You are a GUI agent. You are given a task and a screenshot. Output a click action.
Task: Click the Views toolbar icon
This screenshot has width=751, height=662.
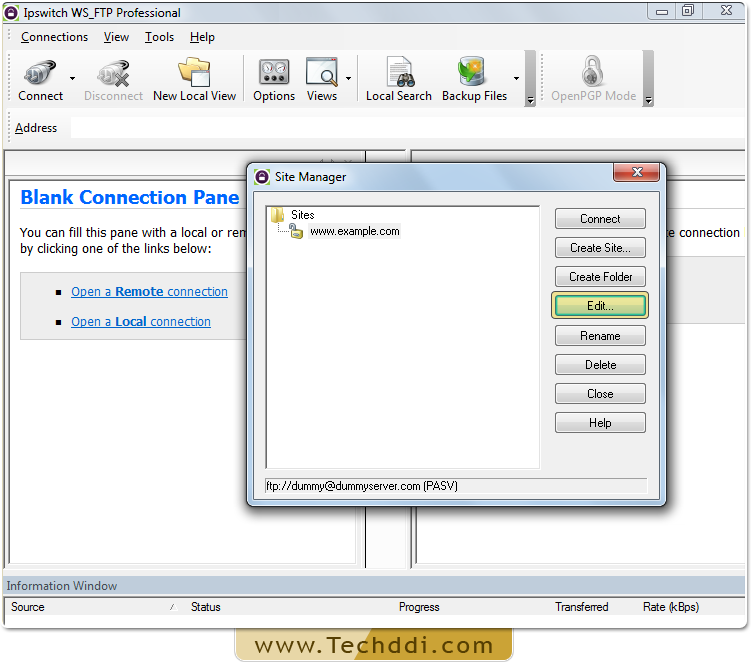click(322, 79)
